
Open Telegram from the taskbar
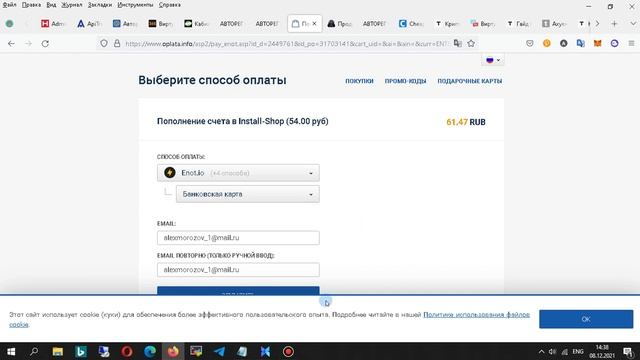point(219,351)
